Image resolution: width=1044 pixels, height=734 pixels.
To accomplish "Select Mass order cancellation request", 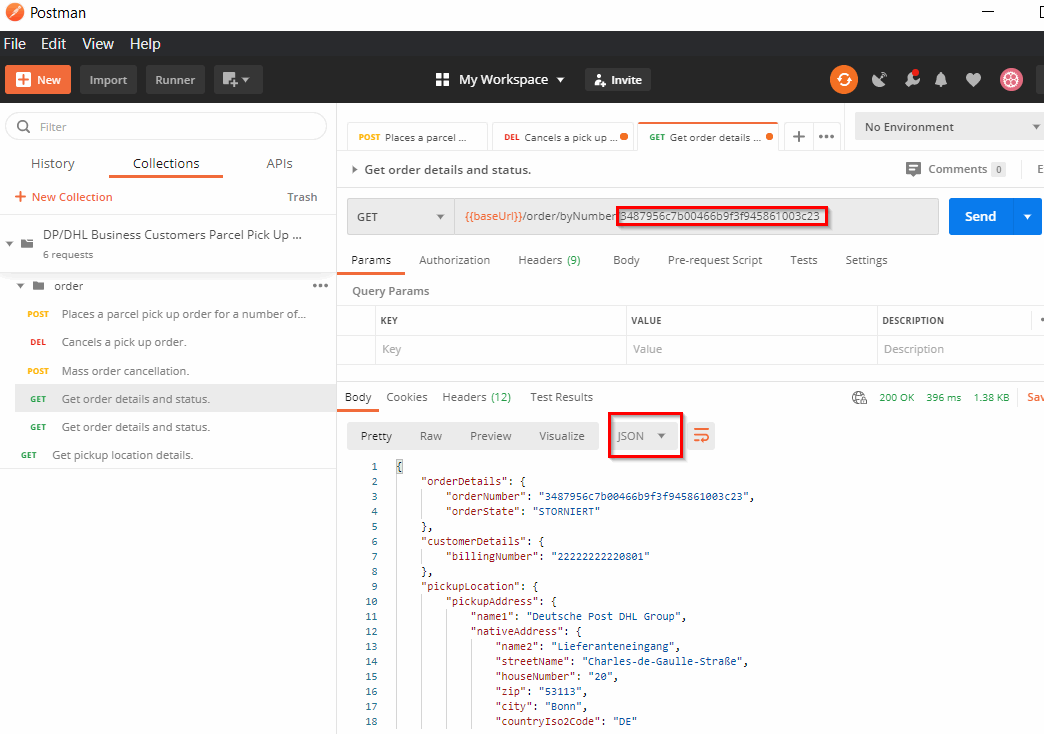I will 124,371.
